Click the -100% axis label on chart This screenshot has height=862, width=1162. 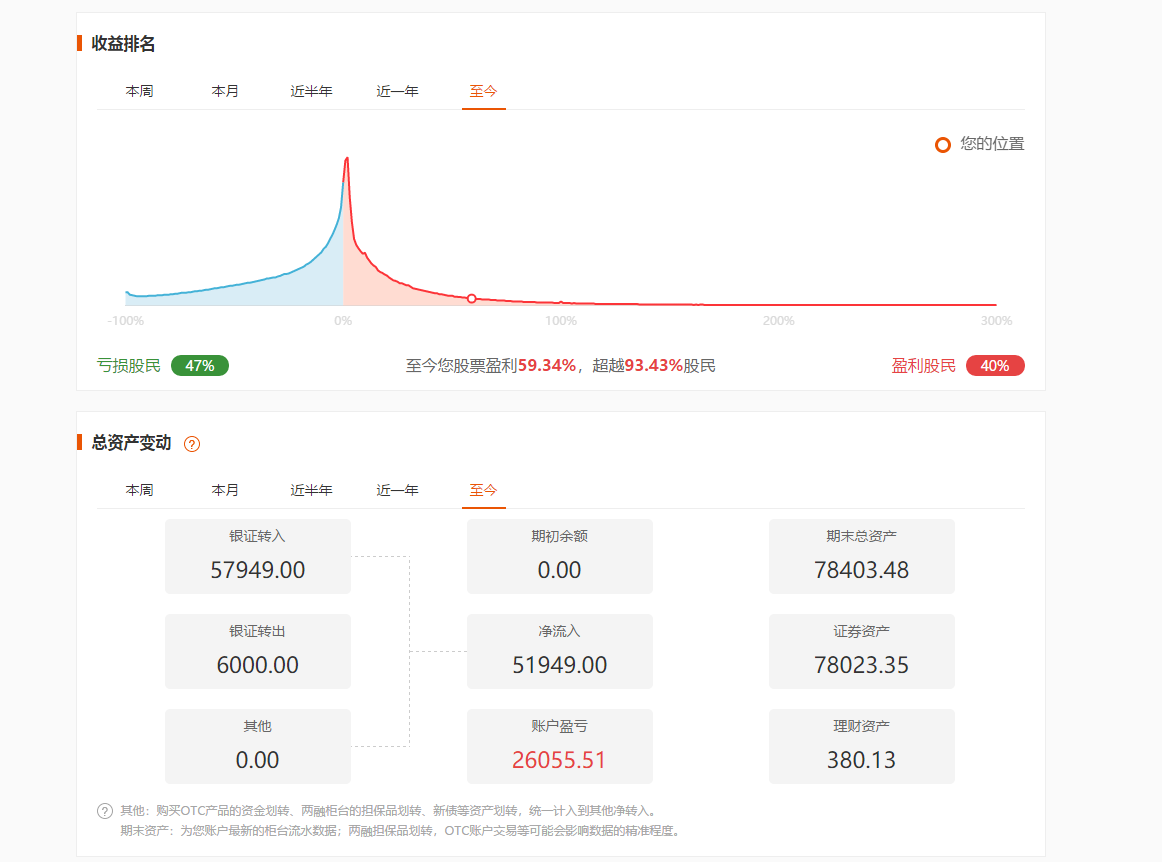pos(126,321)
